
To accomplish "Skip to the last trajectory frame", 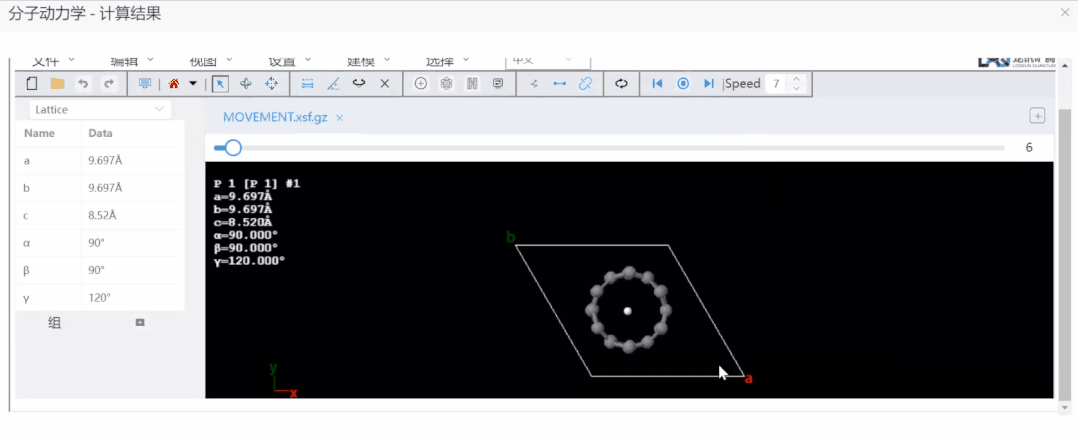I will [709, 84].
